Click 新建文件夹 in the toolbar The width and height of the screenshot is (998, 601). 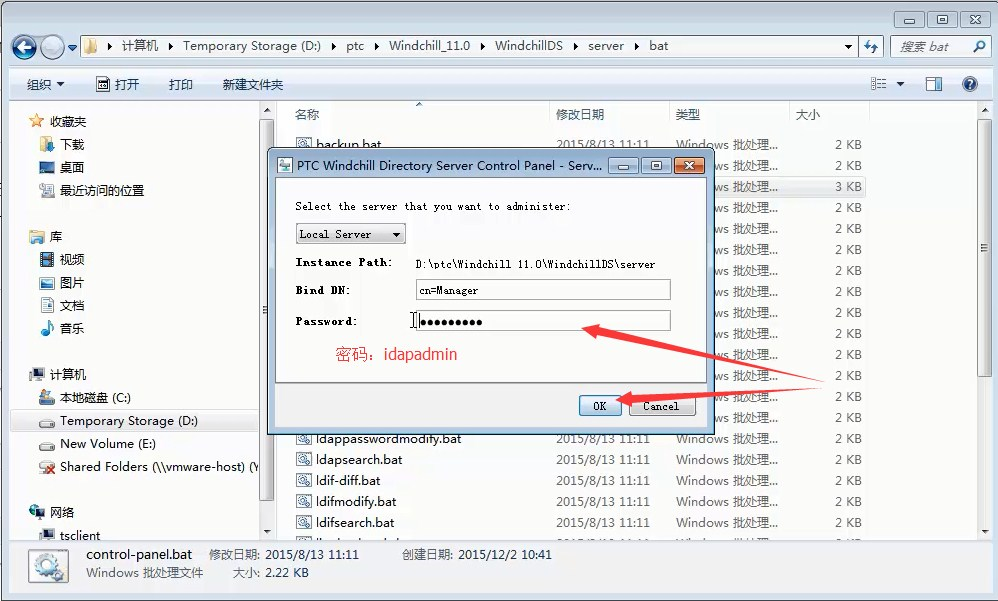click(253, 84)
